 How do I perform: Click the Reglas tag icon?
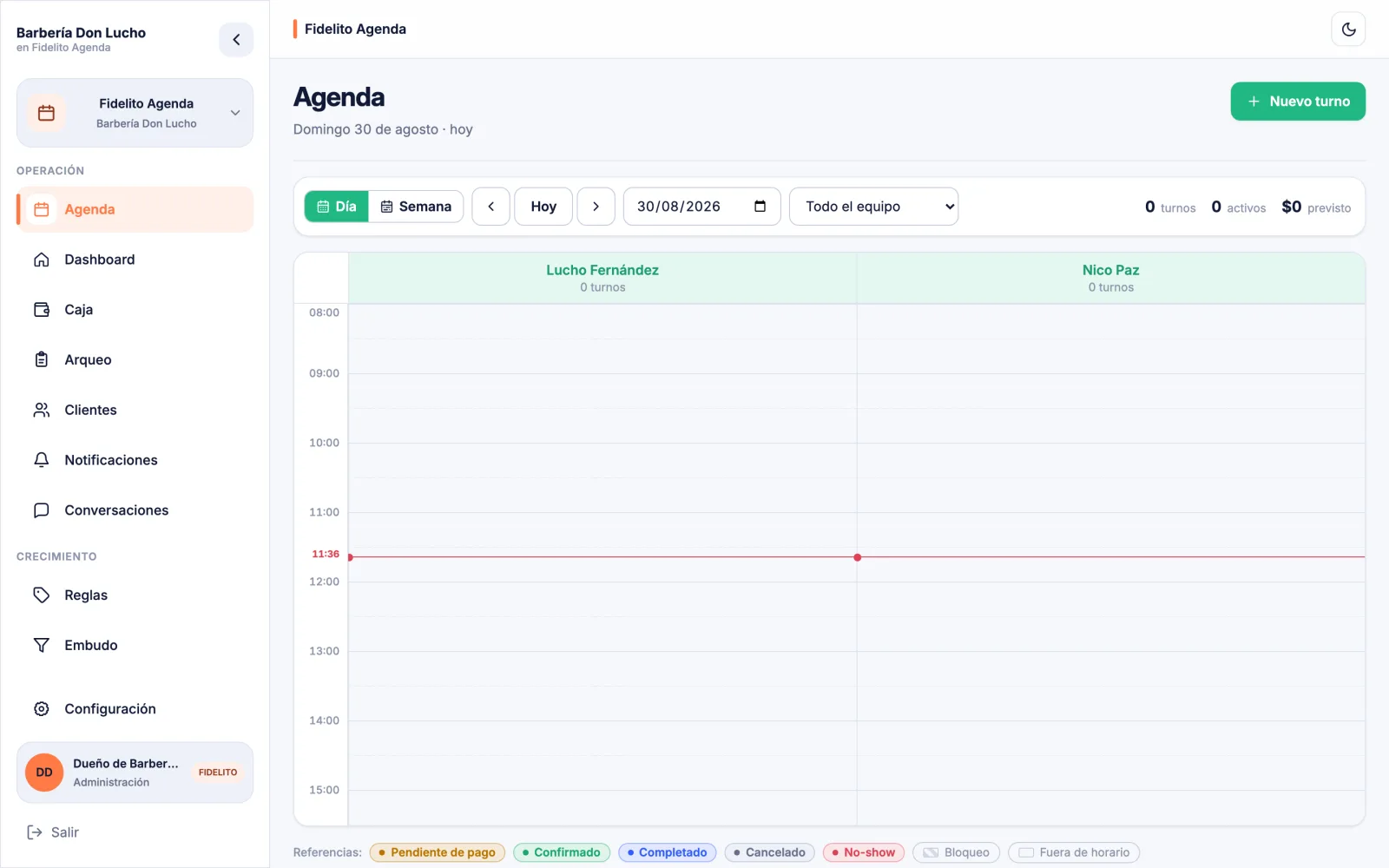coord(42,595)
